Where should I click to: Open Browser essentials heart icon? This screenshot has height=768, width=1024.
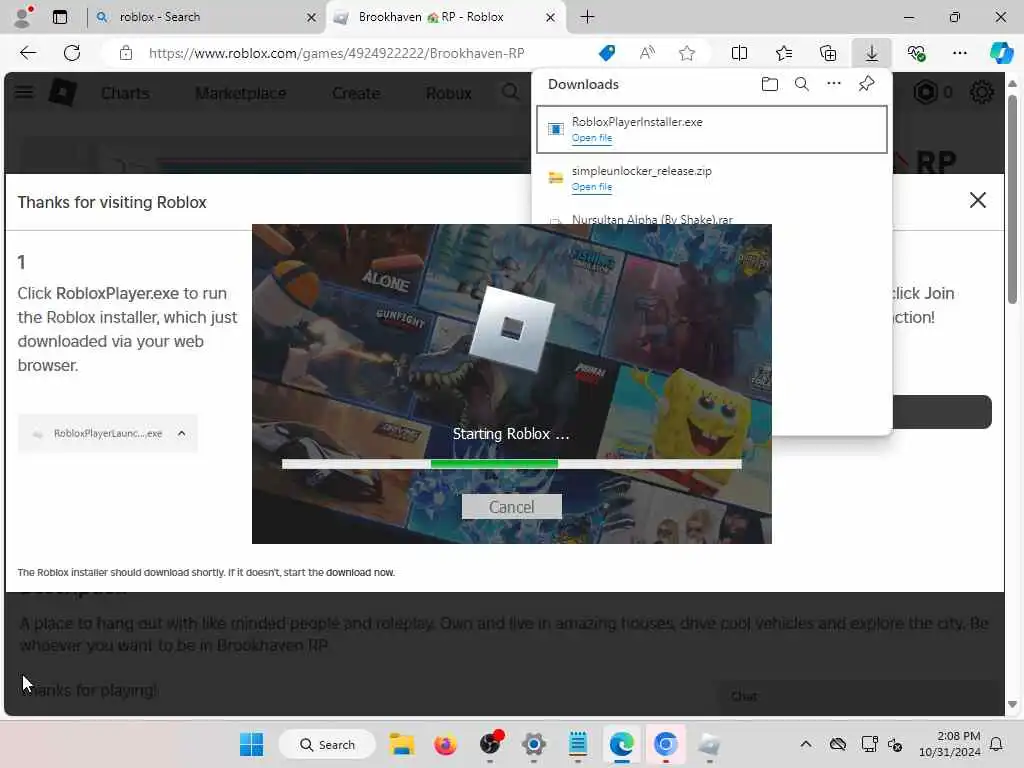(916, 53)
